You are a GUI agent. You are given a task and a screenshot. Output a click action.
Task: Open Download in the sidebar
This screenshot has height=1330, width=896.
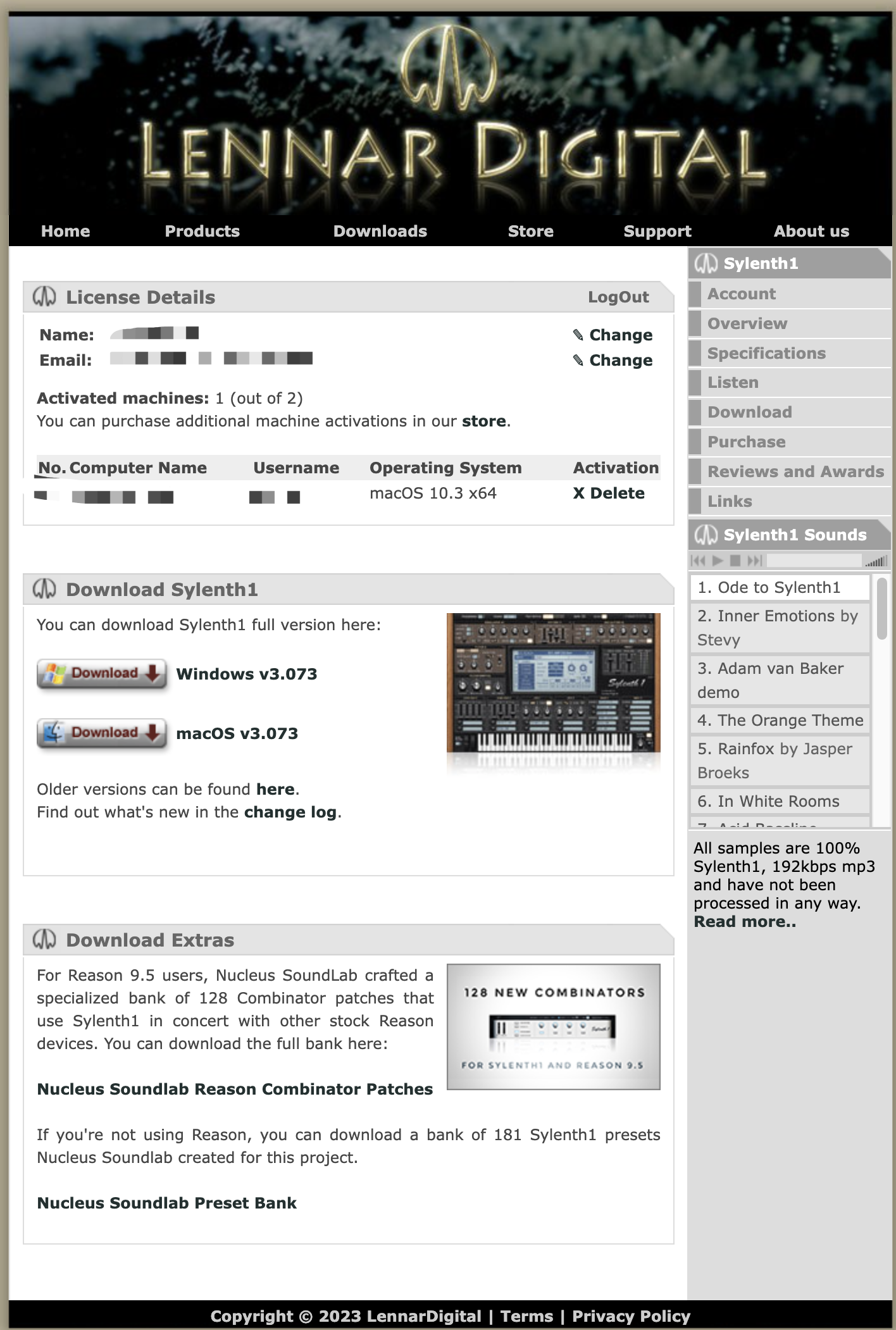tap(789, 413)
